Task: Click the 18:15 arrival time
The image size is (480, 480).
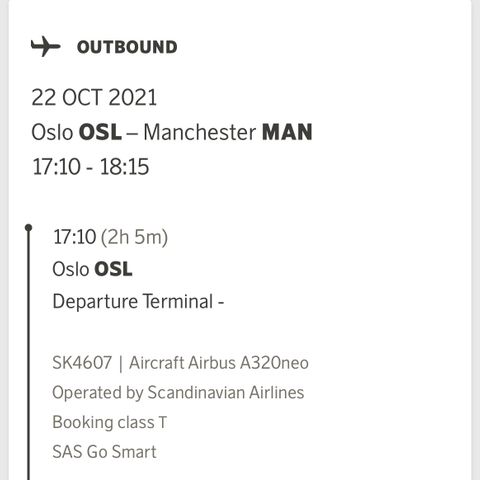Action: [x=124, y=167]
